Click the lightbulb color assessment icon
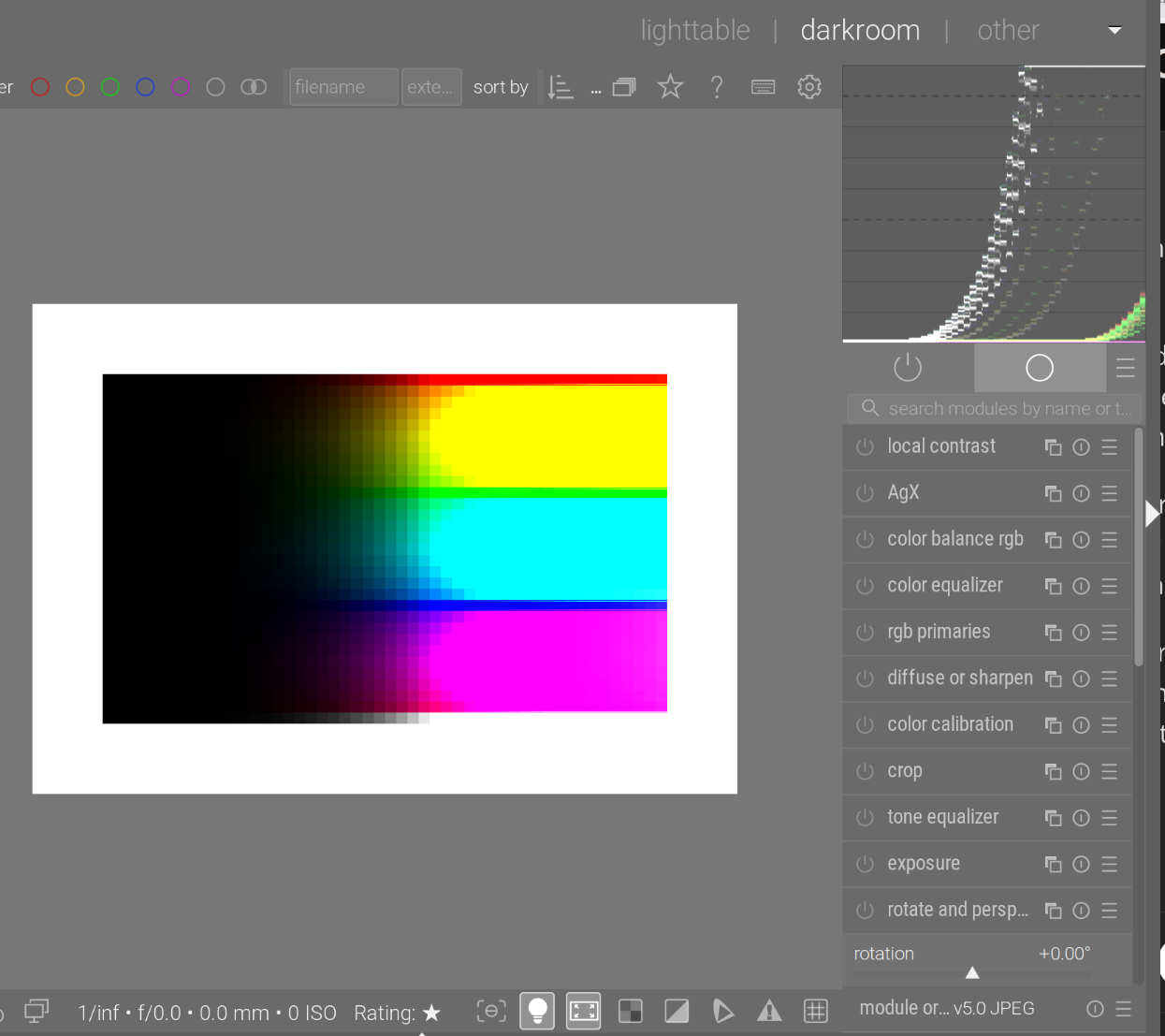1165x1036 pixels. [x=537, y=1011]
